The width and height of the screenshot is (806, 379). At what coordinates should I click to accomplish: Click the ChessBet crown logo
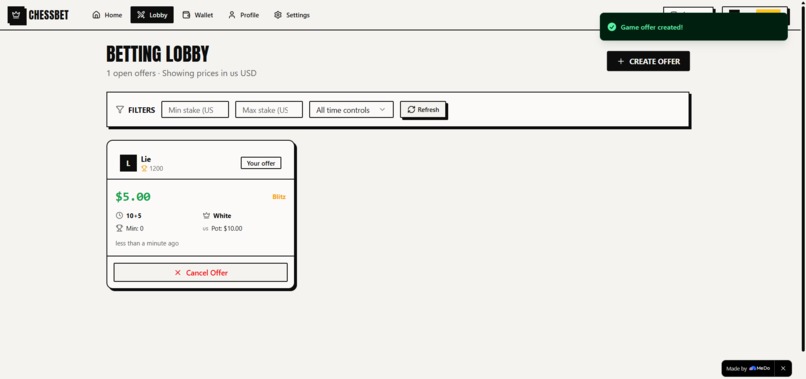(x=16, y=15)
